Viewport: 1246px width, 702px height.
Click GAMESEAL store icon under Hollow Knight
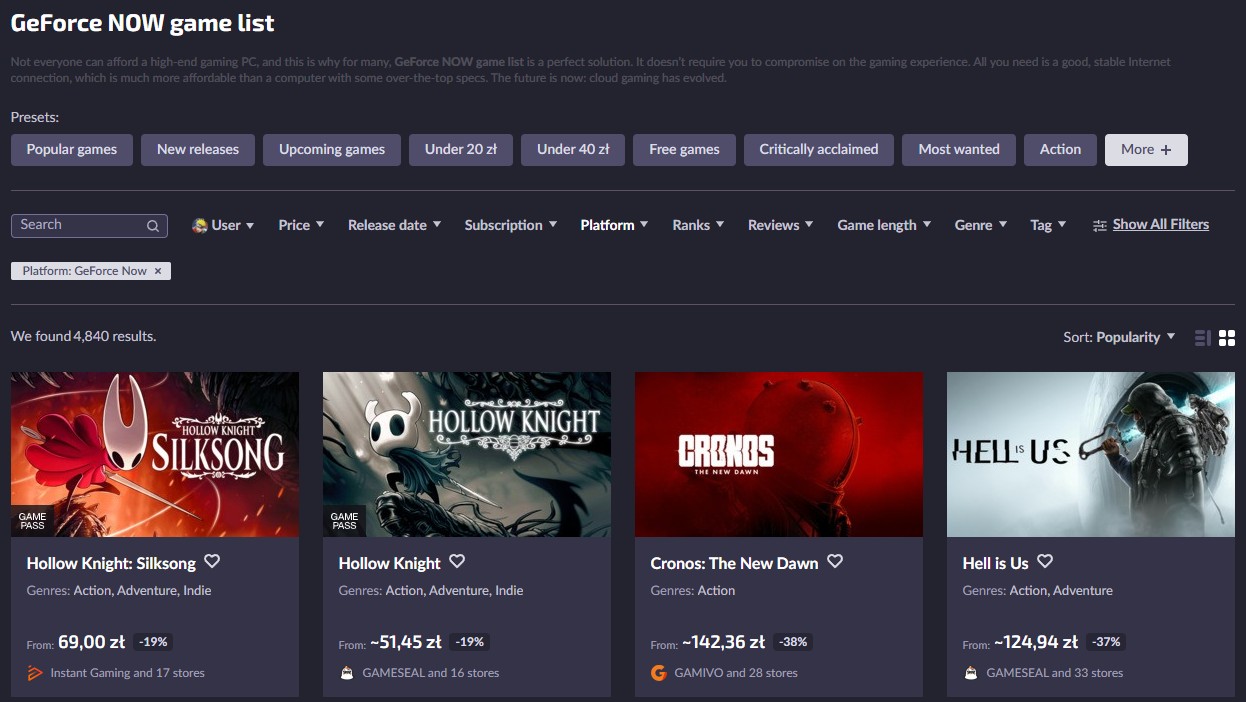[x=347, y=673]
